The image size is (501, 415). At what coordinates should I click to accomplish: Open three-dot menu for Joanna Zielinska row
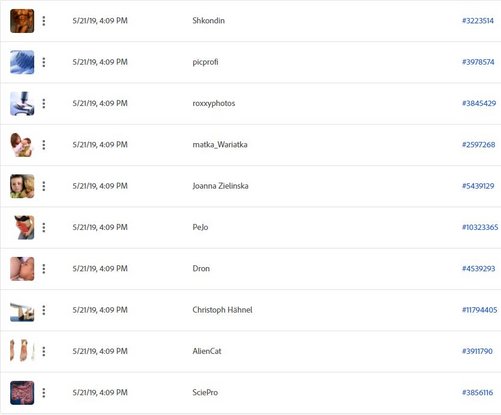pos(44,186)
